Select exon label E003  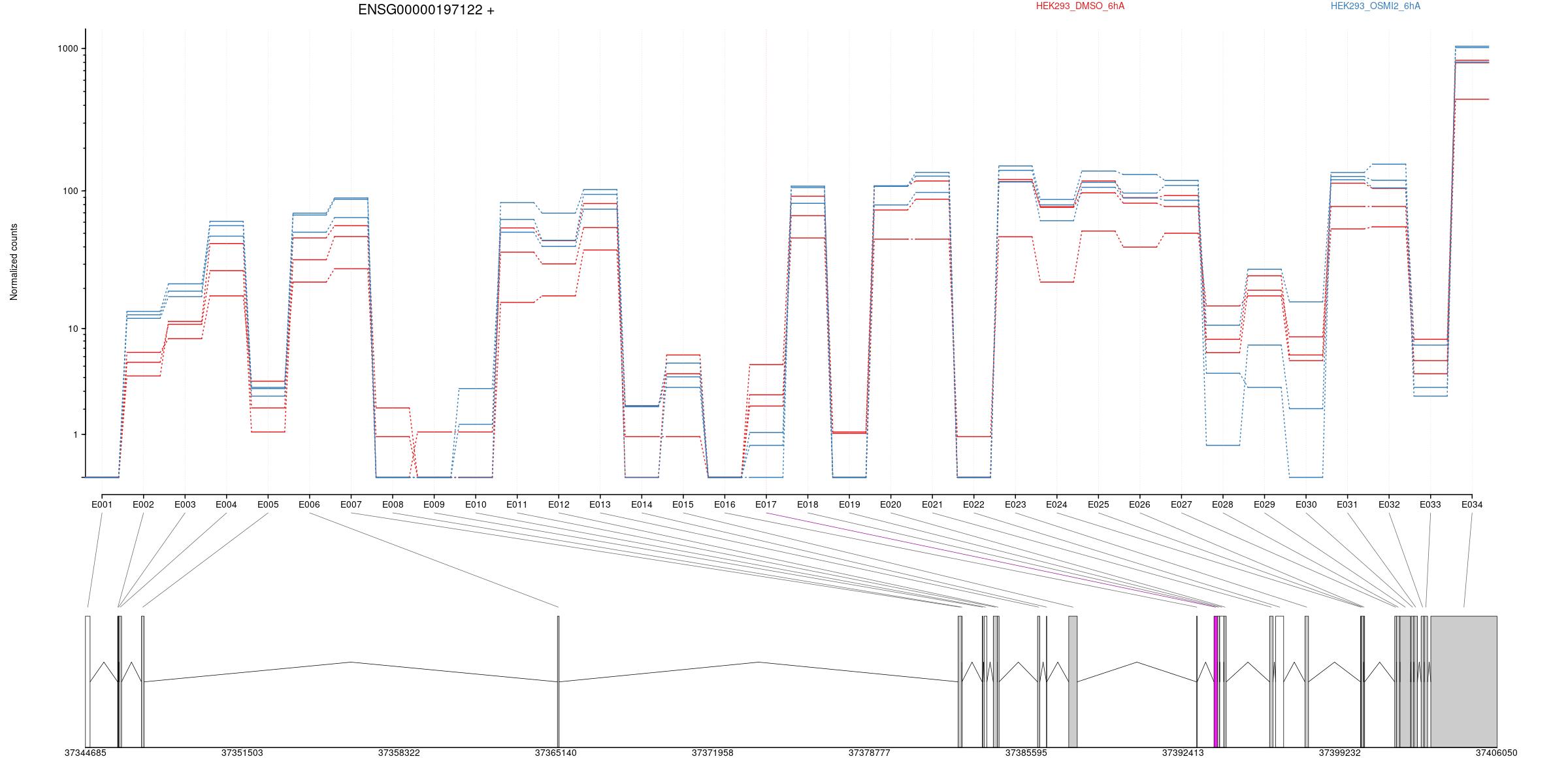(x=185, y=504)
